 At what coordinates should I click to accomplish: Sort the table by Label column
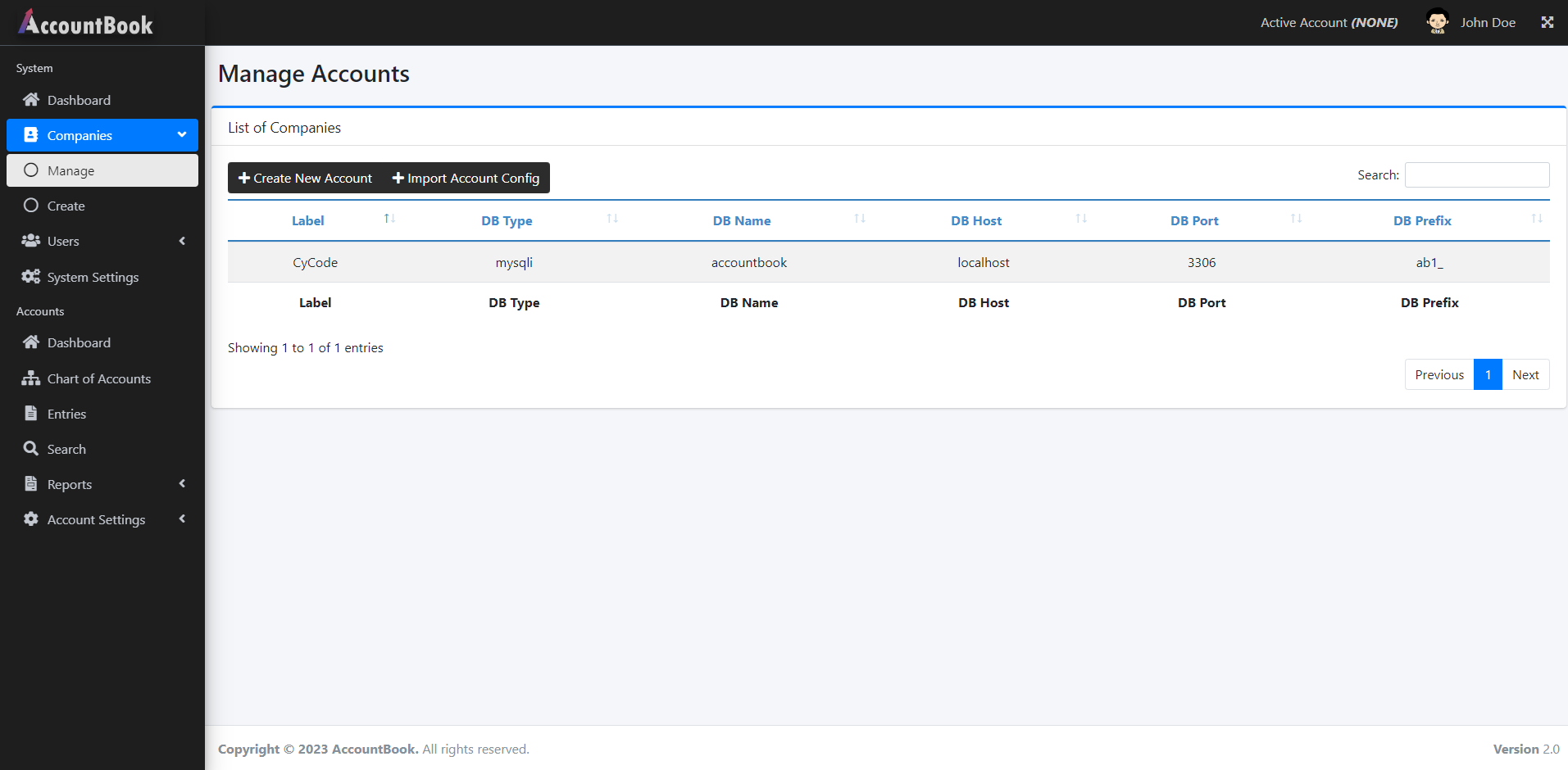click(308, 220)
